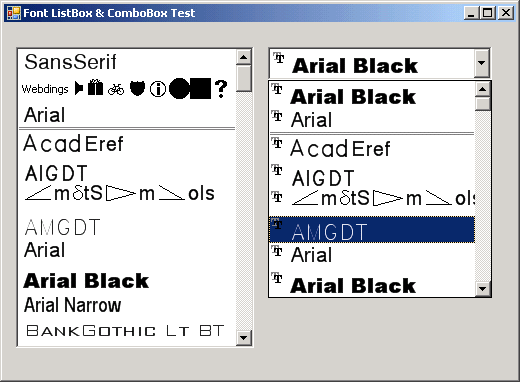Click TrueType icon beside bottom Arial Black dropdown entry
The width and height of the screenshot is (520, 382).
click(277, 278)
